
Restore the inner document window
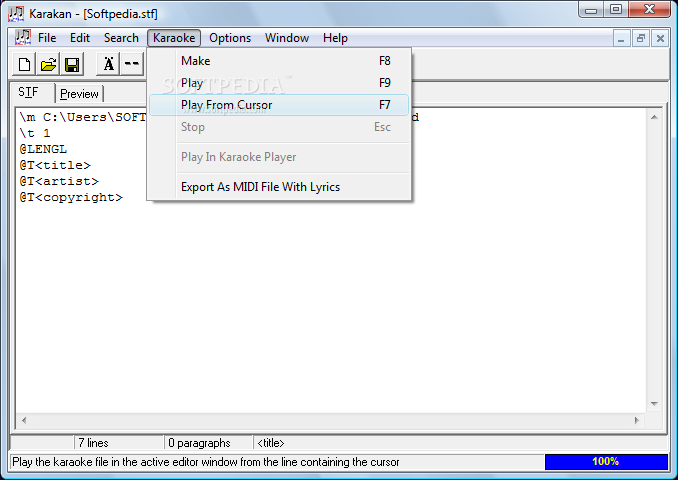[641, 39]
